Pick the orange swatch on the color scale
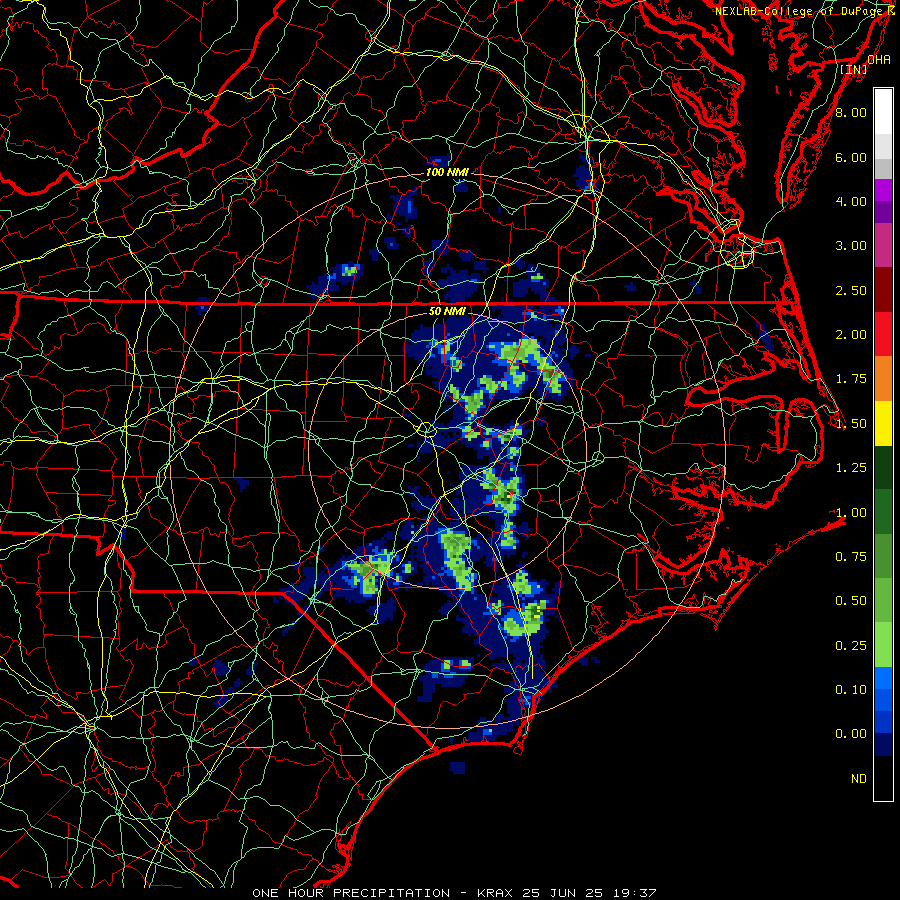 [x=883, y=379]
